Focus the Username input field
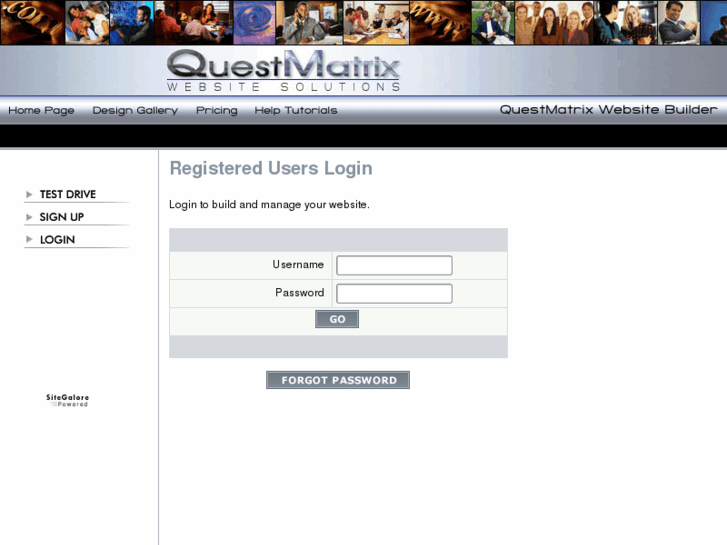727x545 pixels. 394,265
